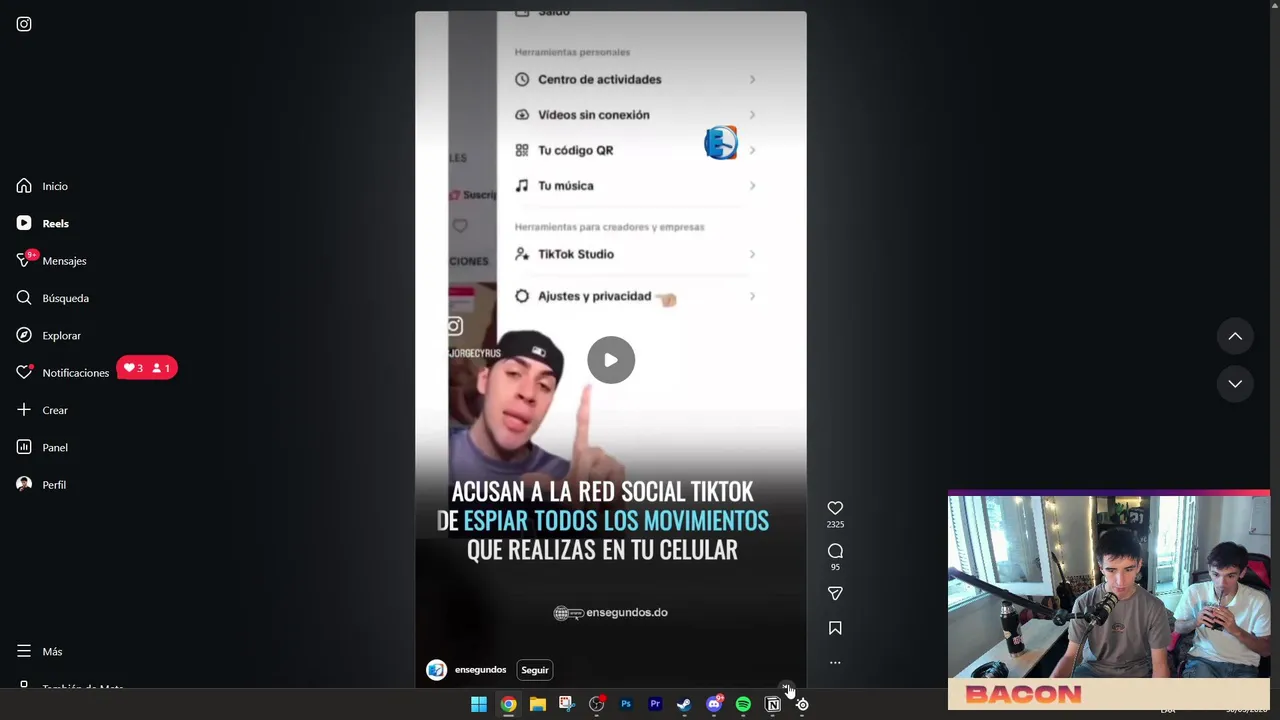Viewport: 1280px width, 720px height.
Task: Open Mensajes in the sidebar
Action: (51, 260)
